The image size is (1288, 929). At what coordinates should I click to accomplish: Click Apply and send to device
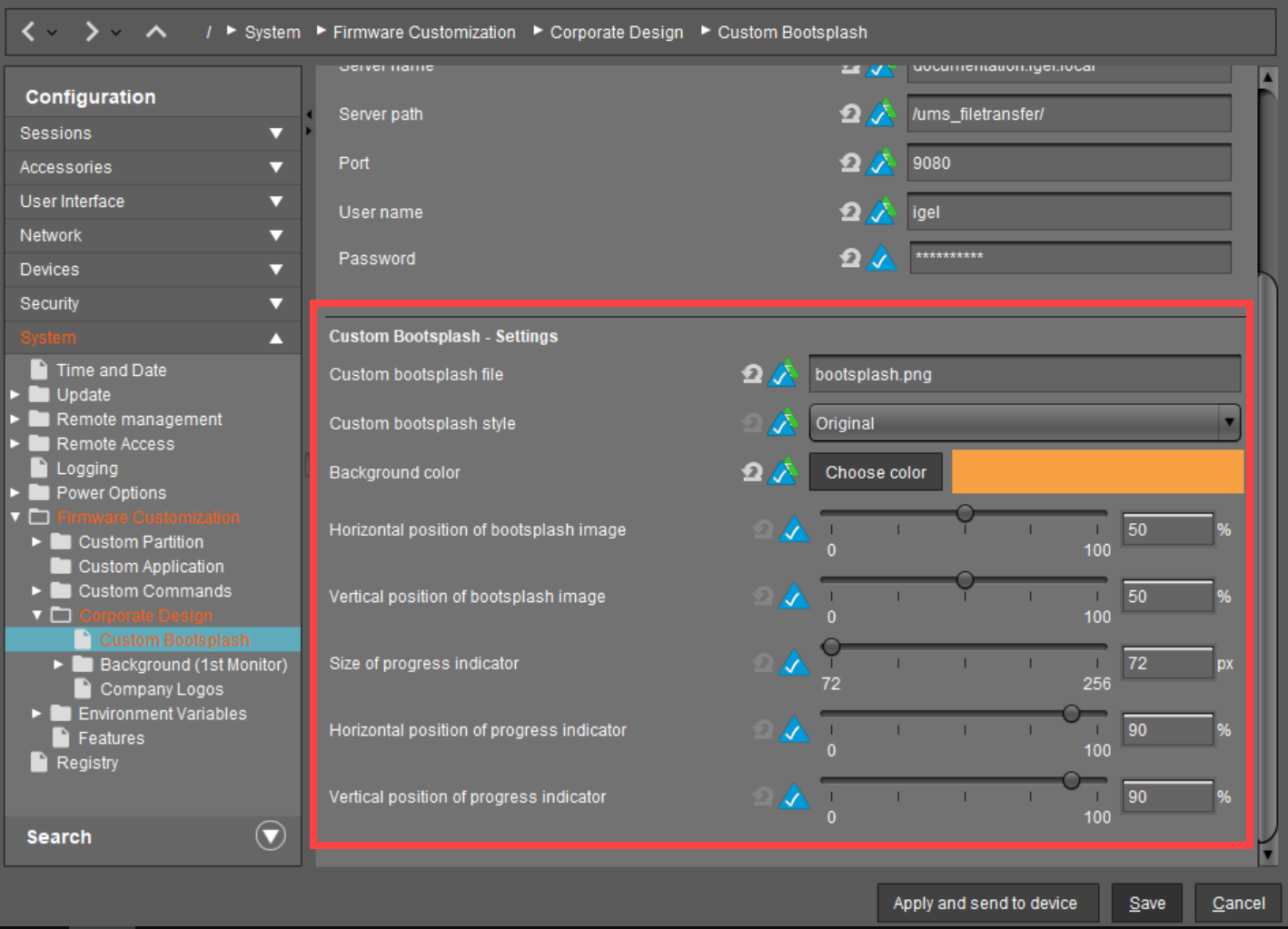click(x=986, y=903)
